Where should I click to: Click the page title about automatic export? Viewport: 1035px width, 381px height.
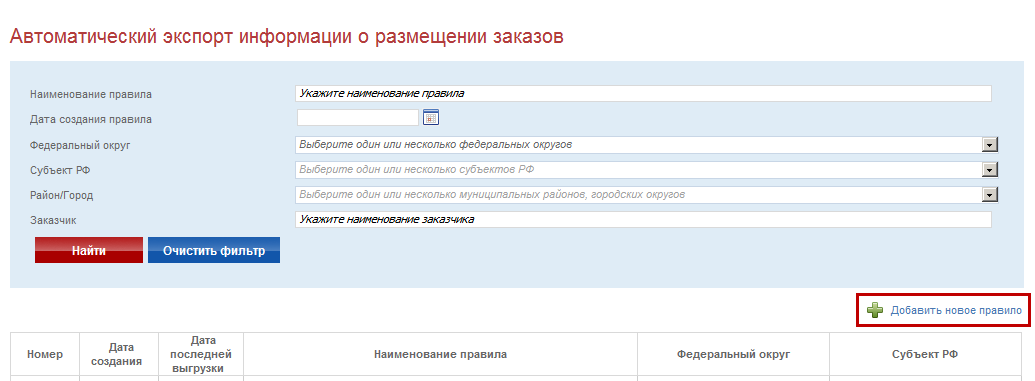point(286,36)
